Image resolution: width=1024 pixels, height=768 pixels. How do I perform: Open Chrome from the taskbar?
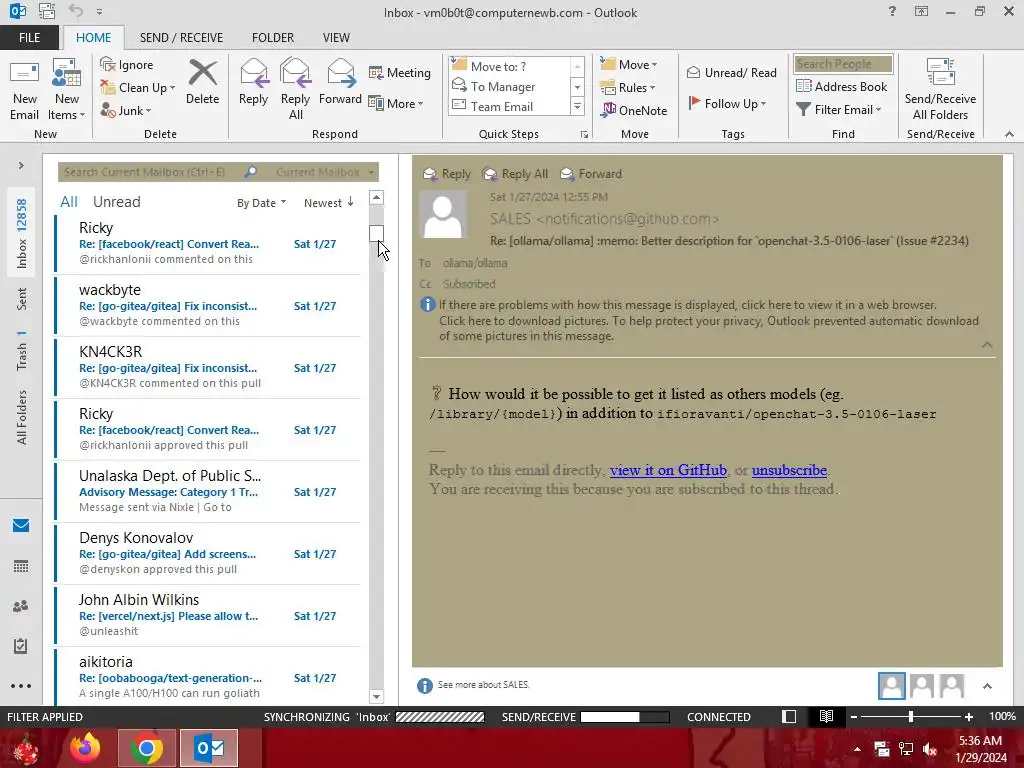coord(147,748)
